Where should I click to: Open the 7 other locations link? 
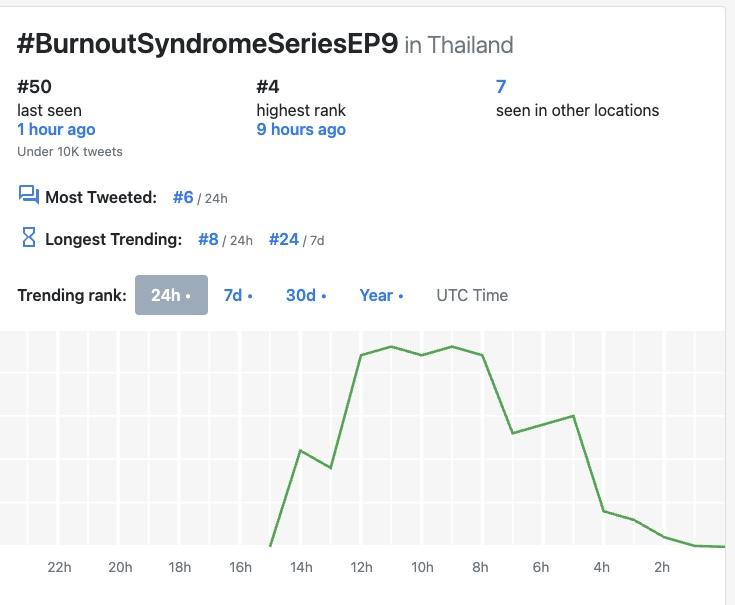[501, 87]
